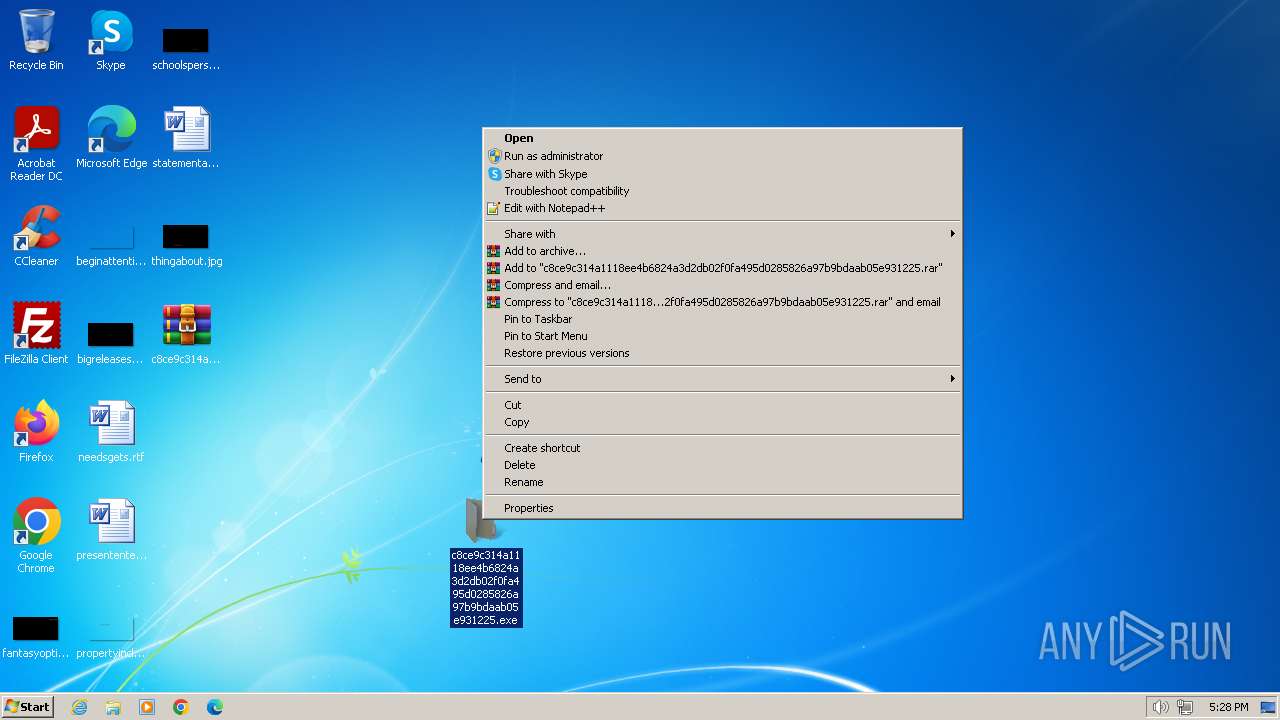Viewport: 1280px width, 720px height.
Task: Launch FileZilla Client shortcut
Action: coord(36,333)
